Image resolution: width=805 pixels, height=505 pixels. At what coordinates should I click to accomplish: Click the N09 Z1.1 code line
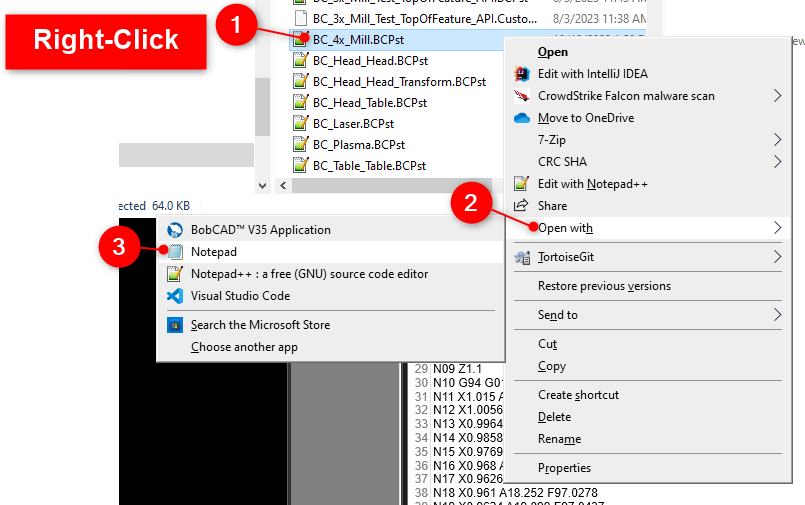coord(457,368)
